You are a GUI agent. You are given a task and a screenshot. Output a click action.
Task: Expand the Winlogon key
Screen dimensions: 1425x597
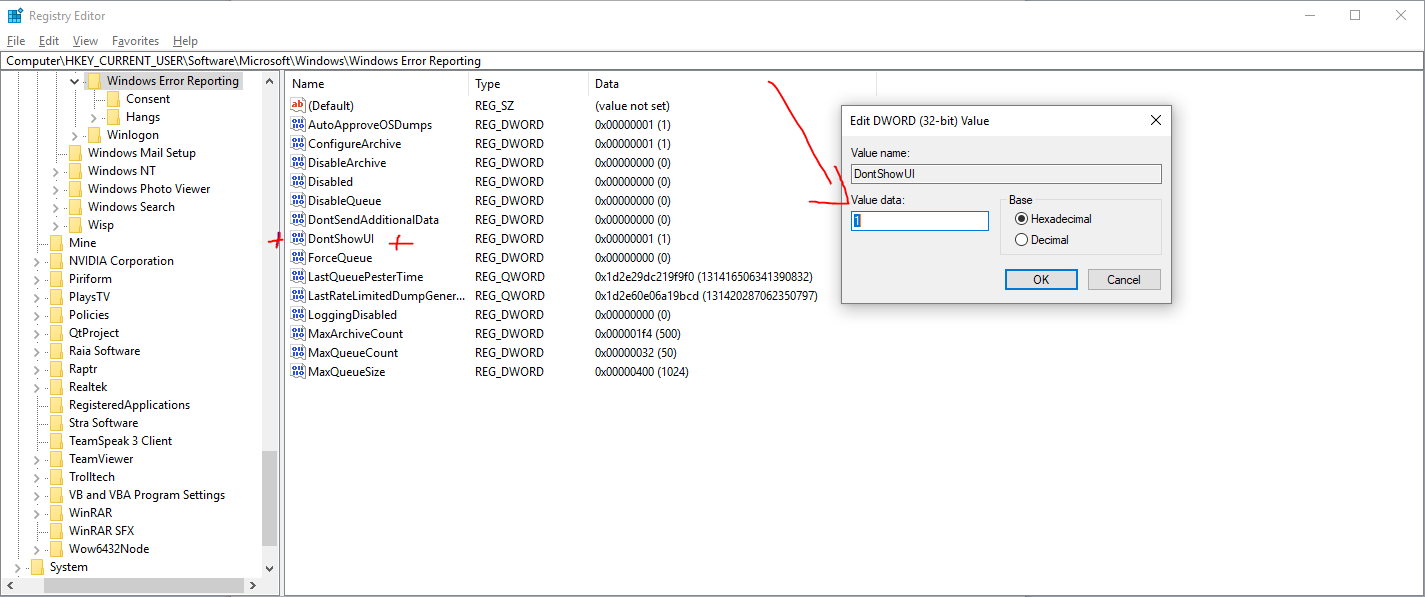click(75, 135)
